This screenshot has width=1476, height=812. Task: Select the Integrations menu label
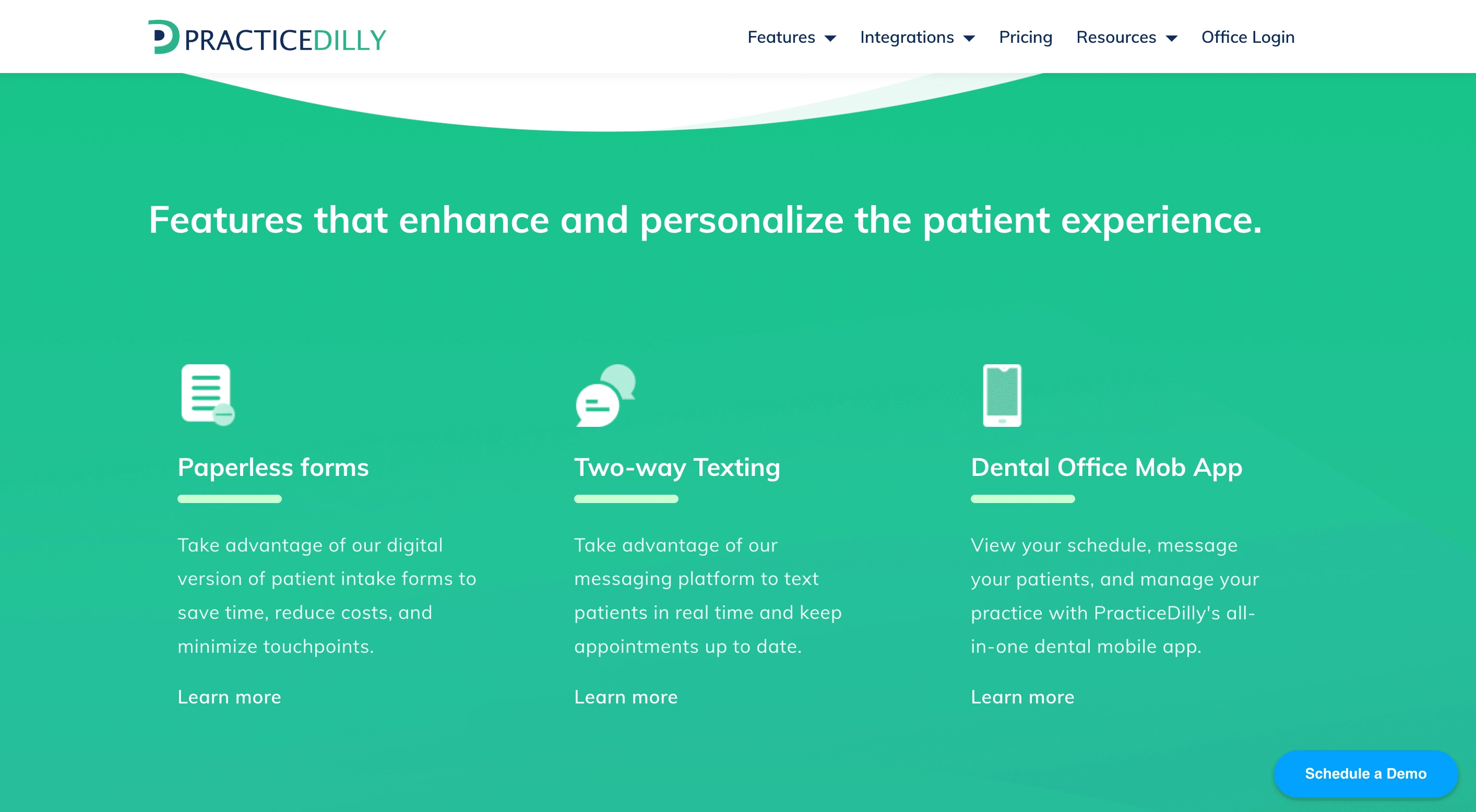pos(907,37)
